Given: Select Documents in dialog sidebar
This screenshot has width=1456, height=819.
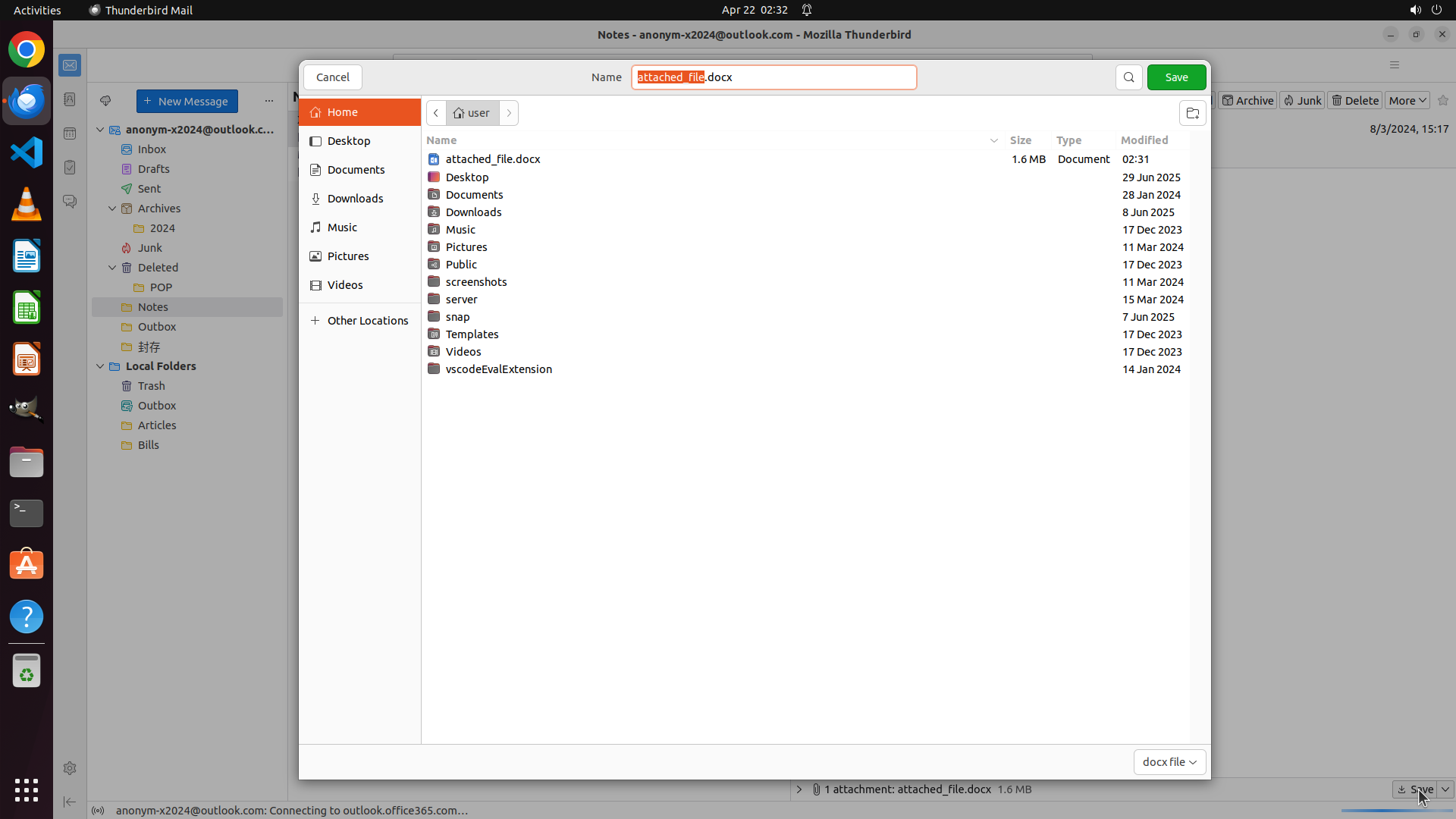Looking at the screenshot, I should 356,170.
